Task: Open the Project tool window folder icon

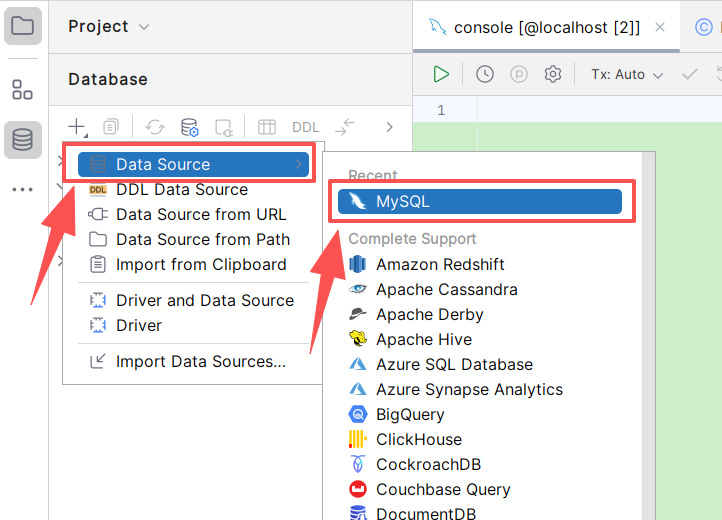Action: click(x=23, y=26)
